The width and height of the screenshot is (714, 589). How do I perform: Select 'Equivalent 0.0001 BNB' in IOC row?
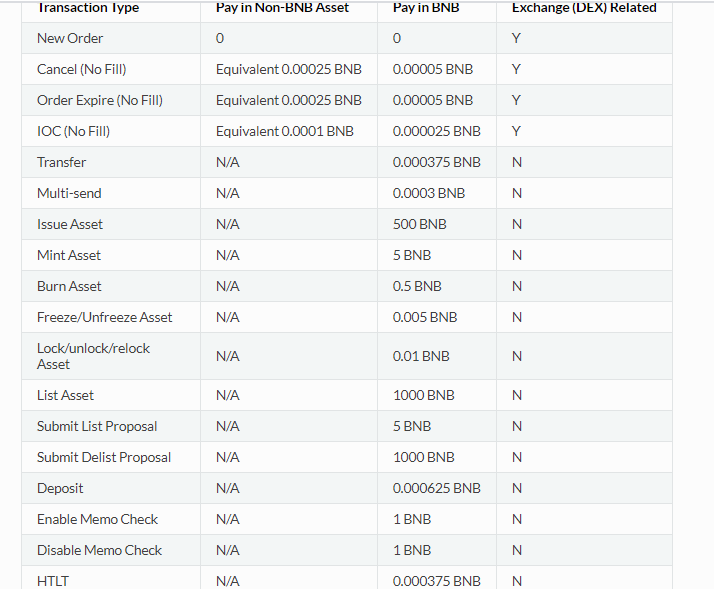point(285,131)
